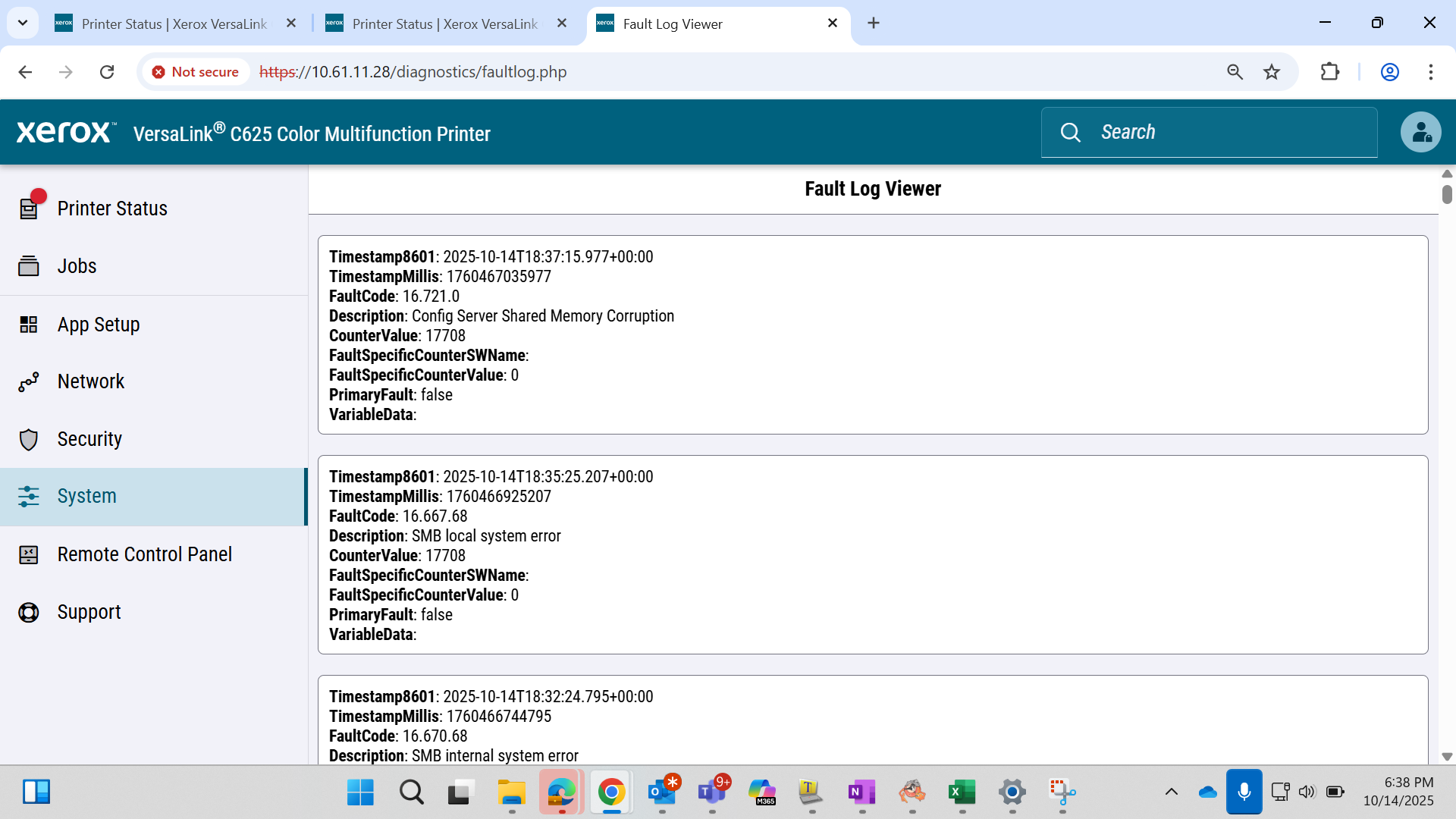Viewport: 1456px width, 819px height.
Task: Go to Network settings
Action: [153, 381]
